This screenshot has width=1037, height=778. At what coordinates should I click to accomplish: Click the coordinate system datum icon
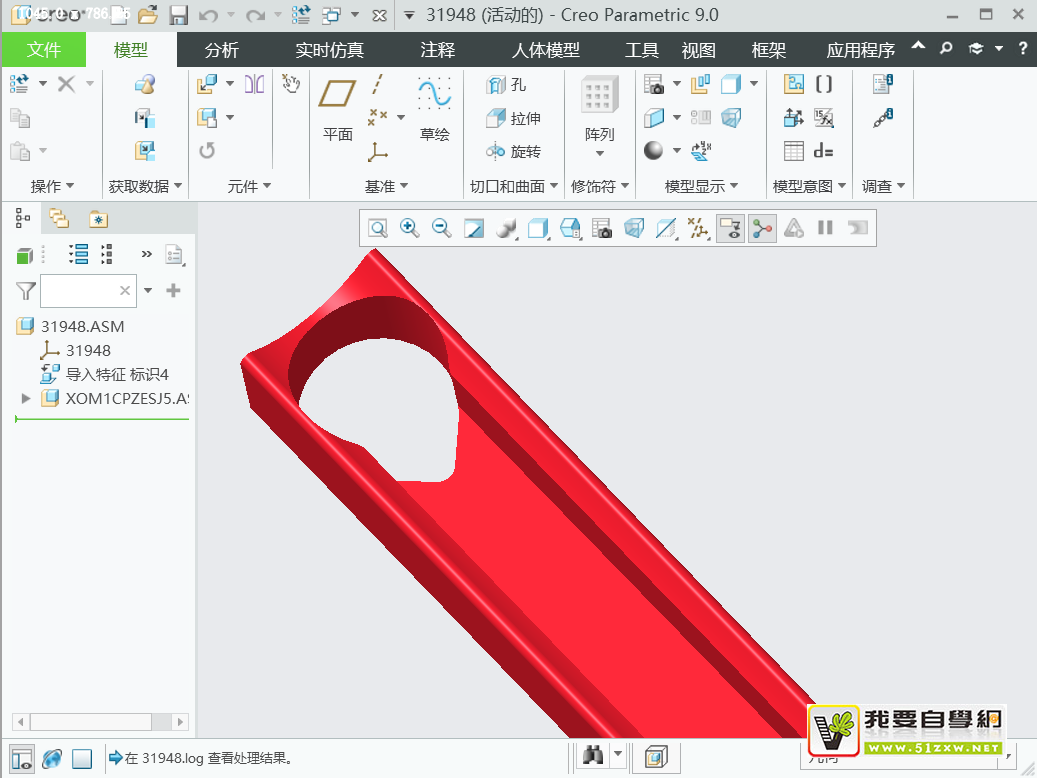[378, 151]
